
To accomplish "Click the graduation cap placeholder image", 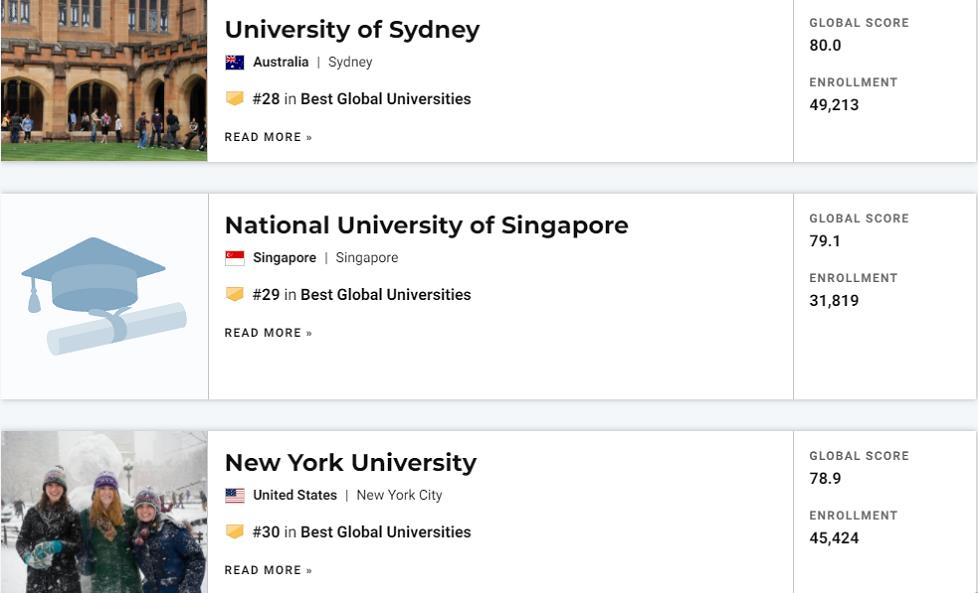I will click(104, 296).
